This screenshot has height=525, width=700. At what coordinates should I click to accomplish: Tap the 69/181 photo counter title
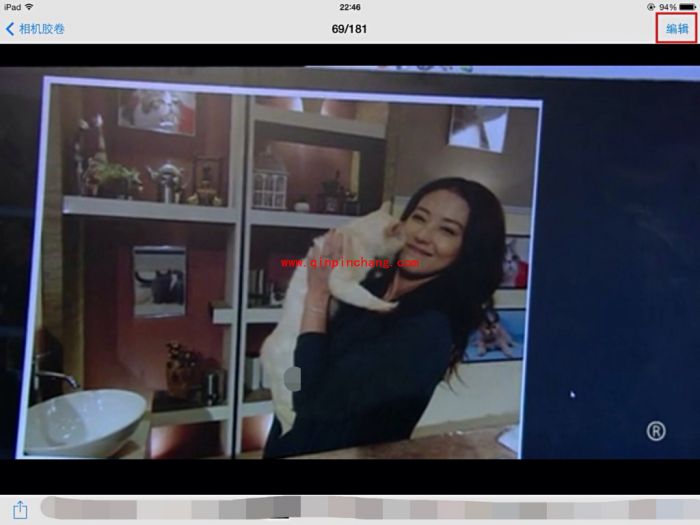pos(349,29)
